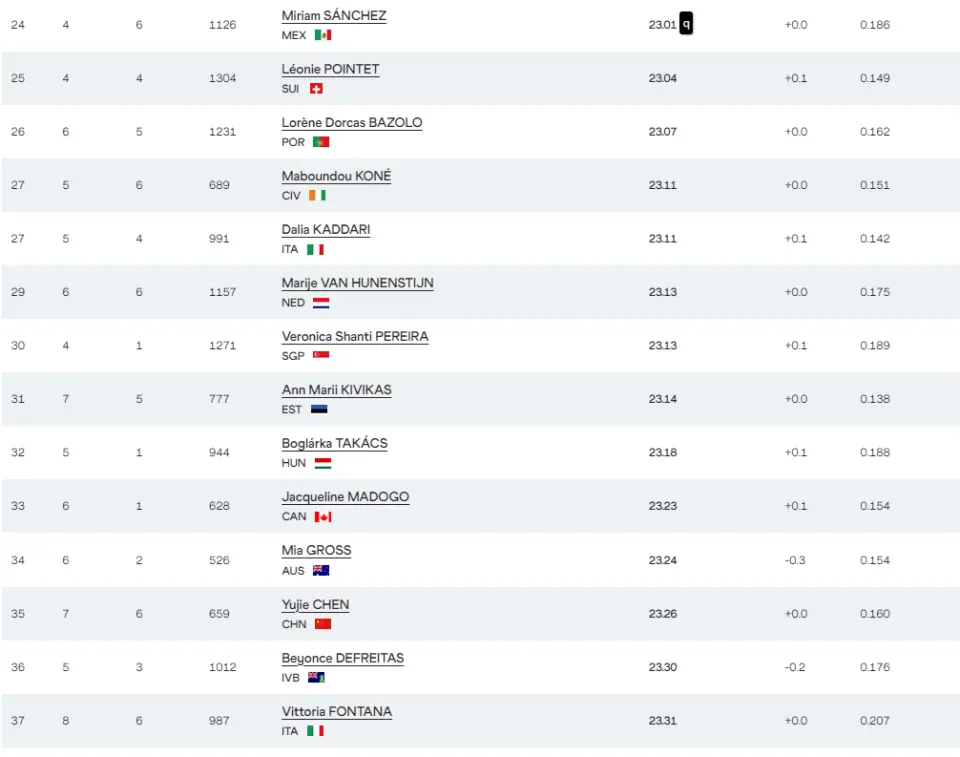
Task: Click the Canada flag icon
Action: [x=322, y=517]
